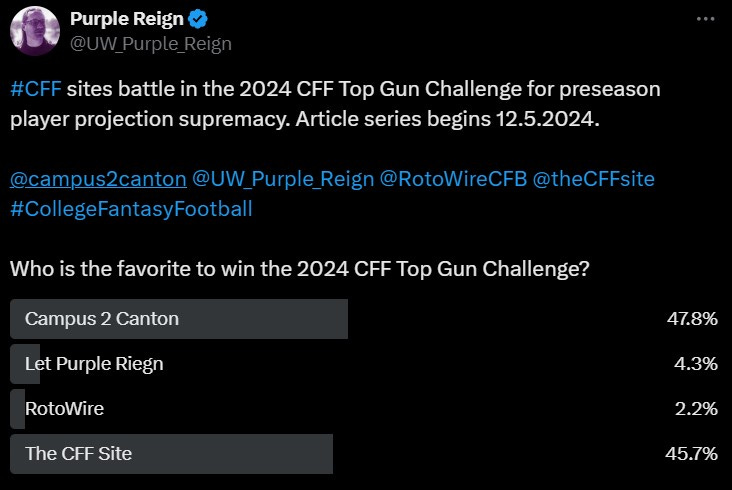This screenshot has width=732, height=490.
Task: Click the 4.3% poll result
Action: click(x=696, y=364)
